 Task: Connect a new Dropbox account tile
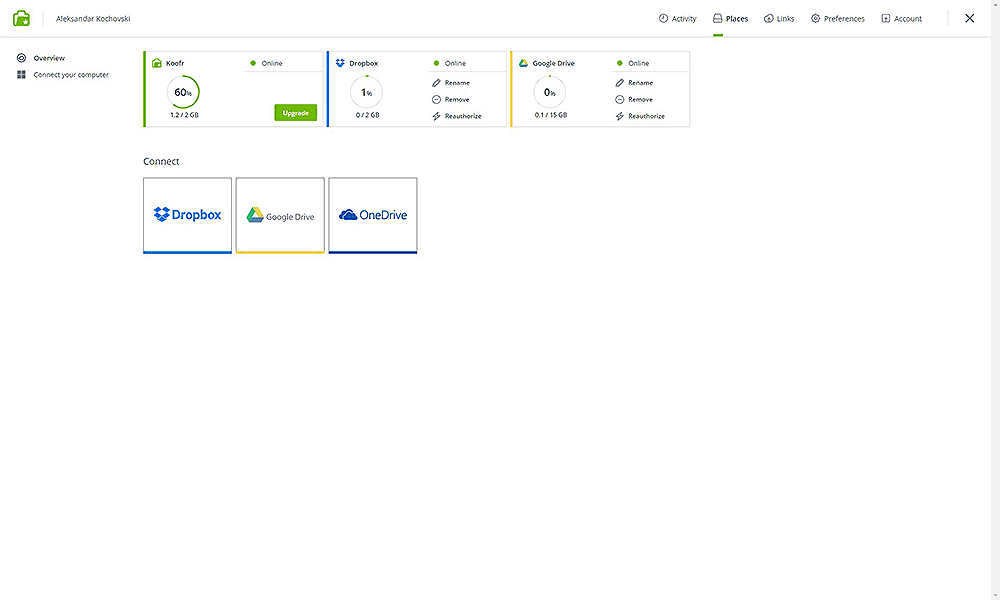(x=188, y=216)
